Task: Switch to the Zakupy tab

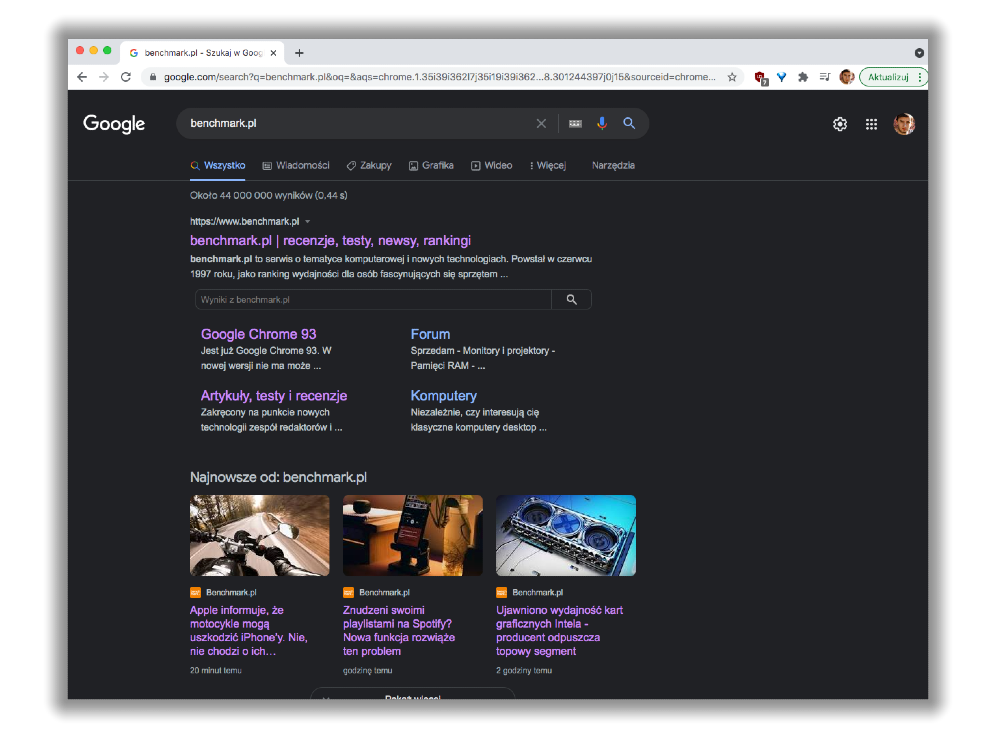Action: point(369,166)
